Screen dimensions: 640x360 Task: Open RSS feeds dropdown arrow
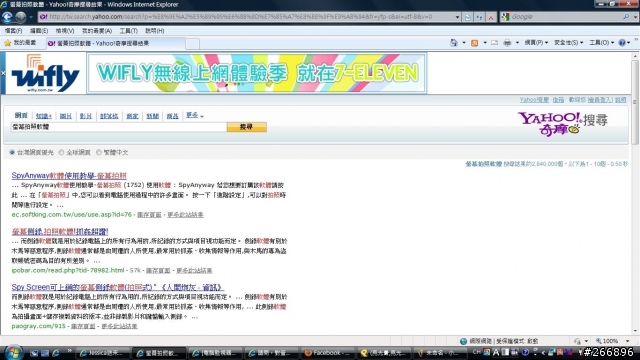485,42
